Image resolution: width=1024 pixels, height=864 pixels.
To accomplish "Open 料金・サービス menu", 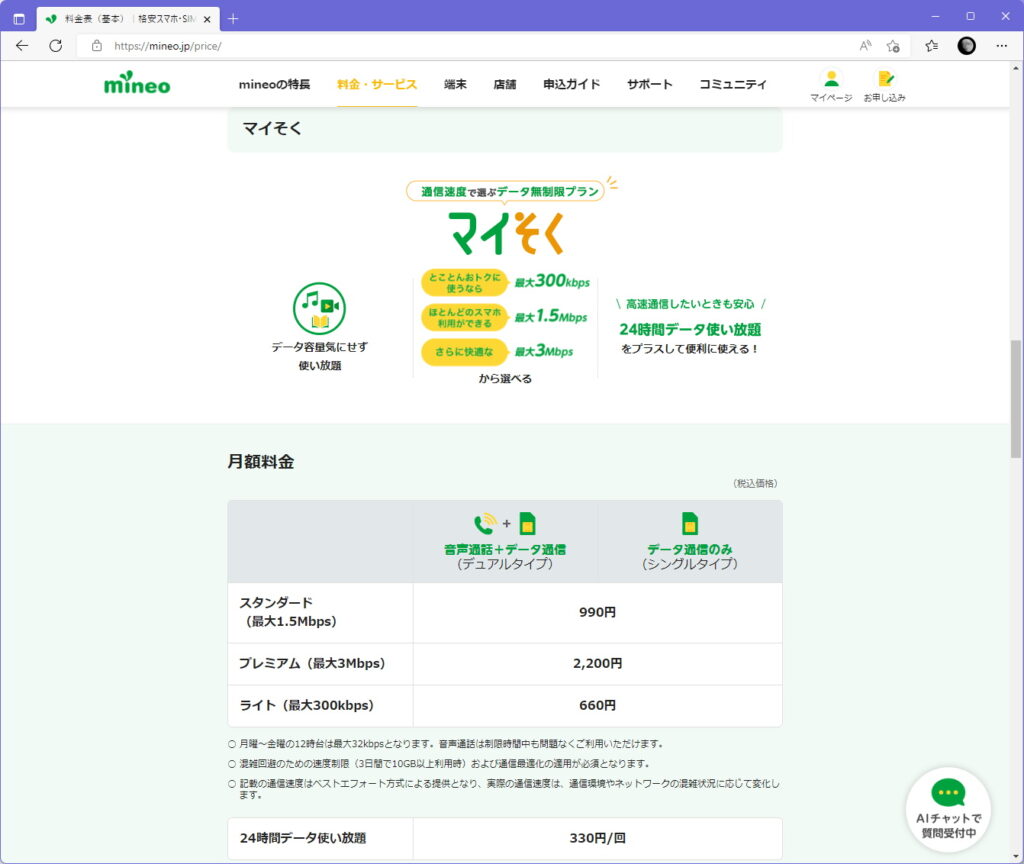I will (377, 84).
